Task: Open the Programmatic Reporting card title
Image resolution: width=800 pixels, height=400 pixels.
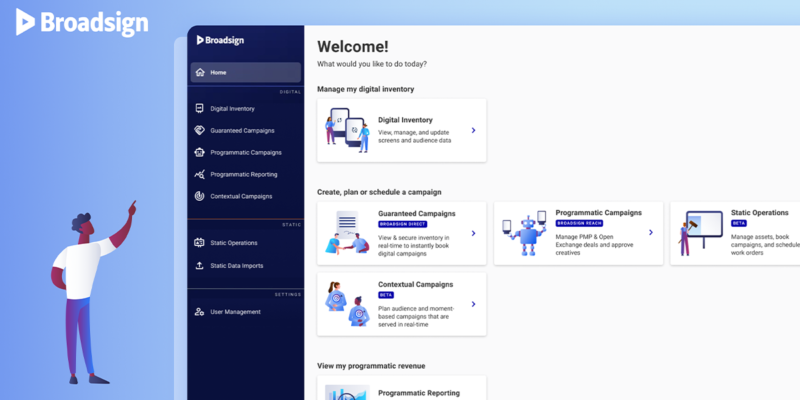Action: (x=419, y=393)
